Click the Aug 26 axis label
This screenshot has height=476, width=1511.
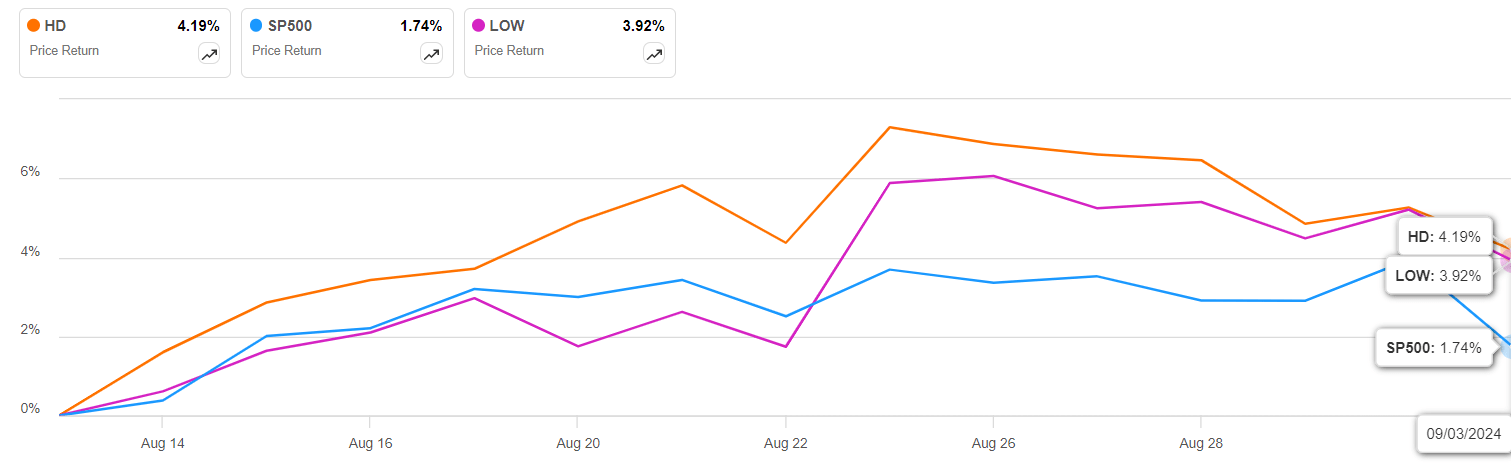click(x=992, y=443)
